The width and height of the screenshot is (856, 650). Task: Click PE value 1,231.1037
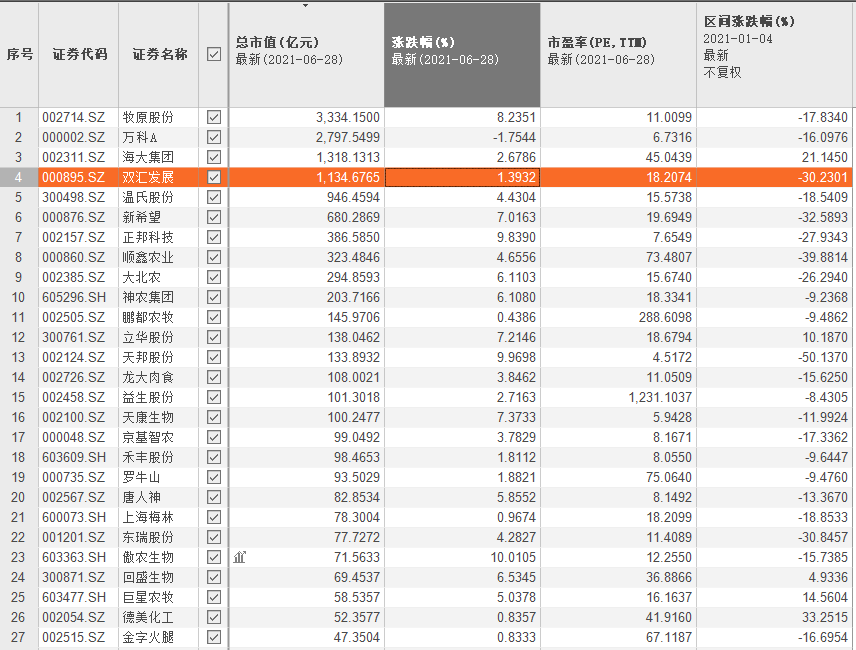coord(660,397)
